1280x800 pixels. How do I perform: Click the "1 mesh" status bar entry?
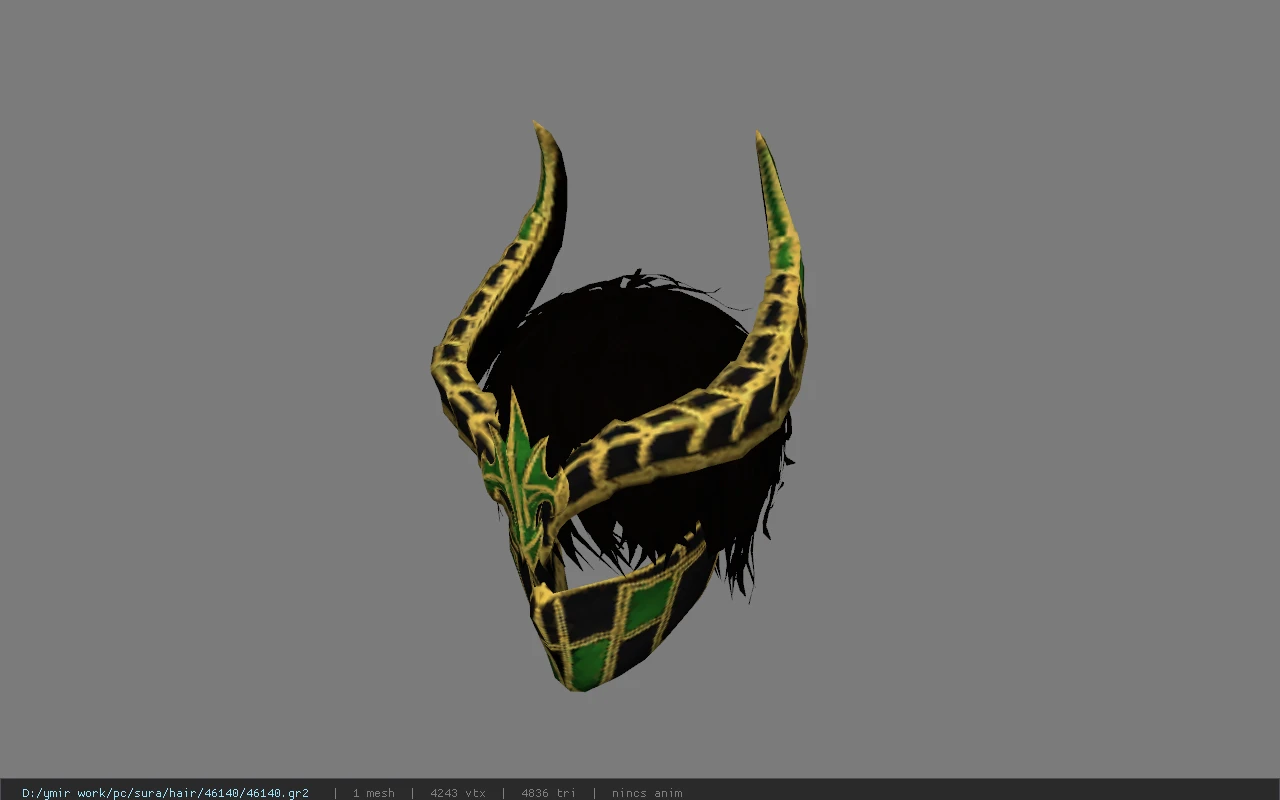[x=373, y=793]
